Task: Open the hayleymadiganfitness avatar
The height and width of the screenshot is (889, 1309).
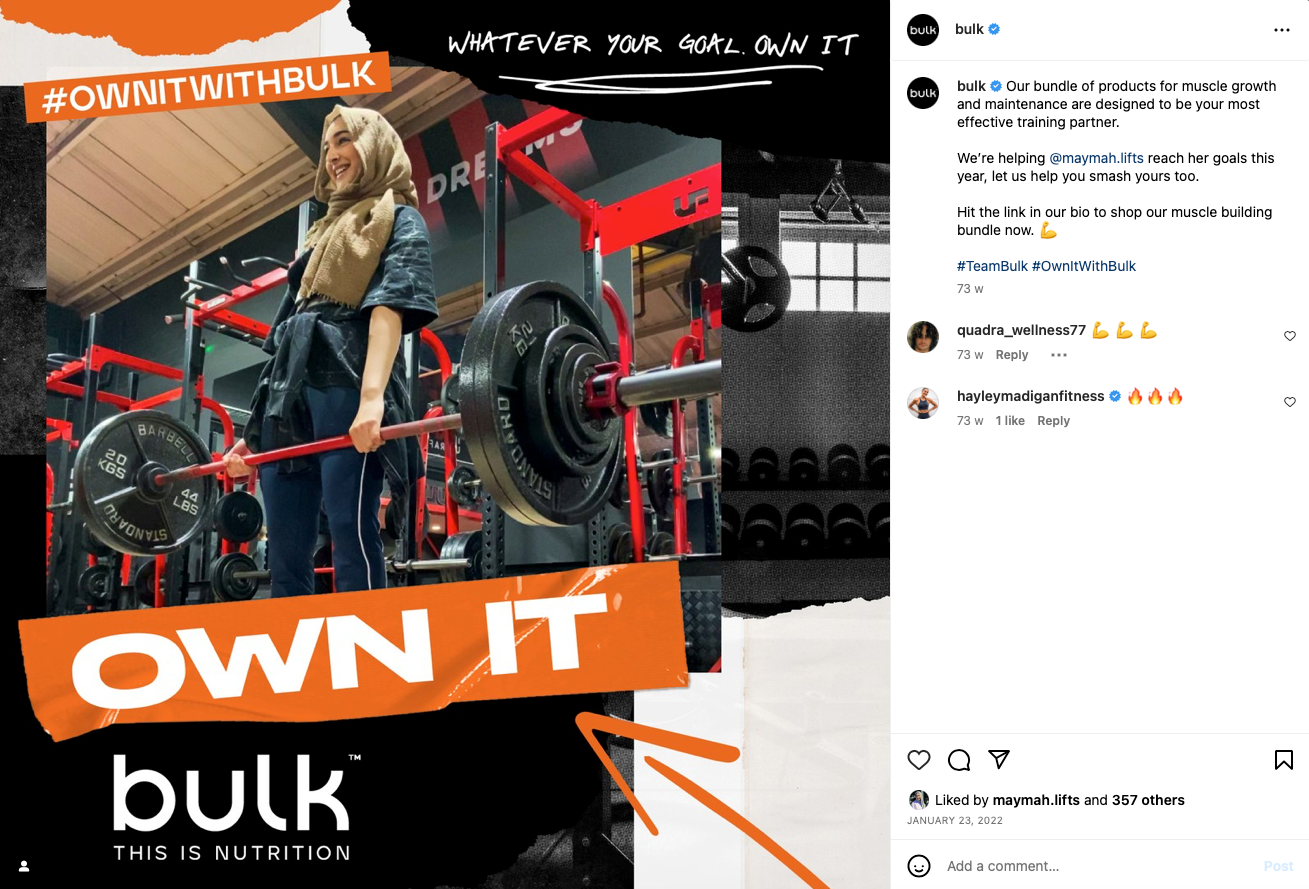Action: pos(923,403)
